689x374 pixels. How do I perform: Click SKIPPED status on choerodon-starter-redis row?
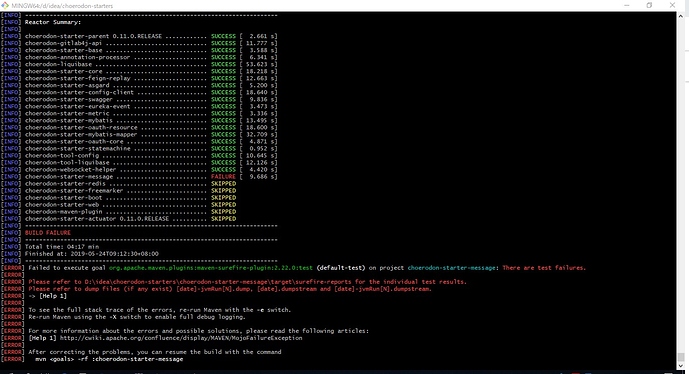tap(223, 184)
